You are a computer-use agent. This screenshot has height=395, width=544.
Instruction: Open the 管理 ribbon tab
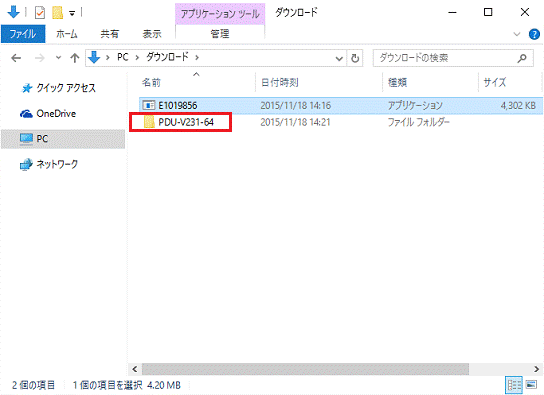(x=220, y=34)
